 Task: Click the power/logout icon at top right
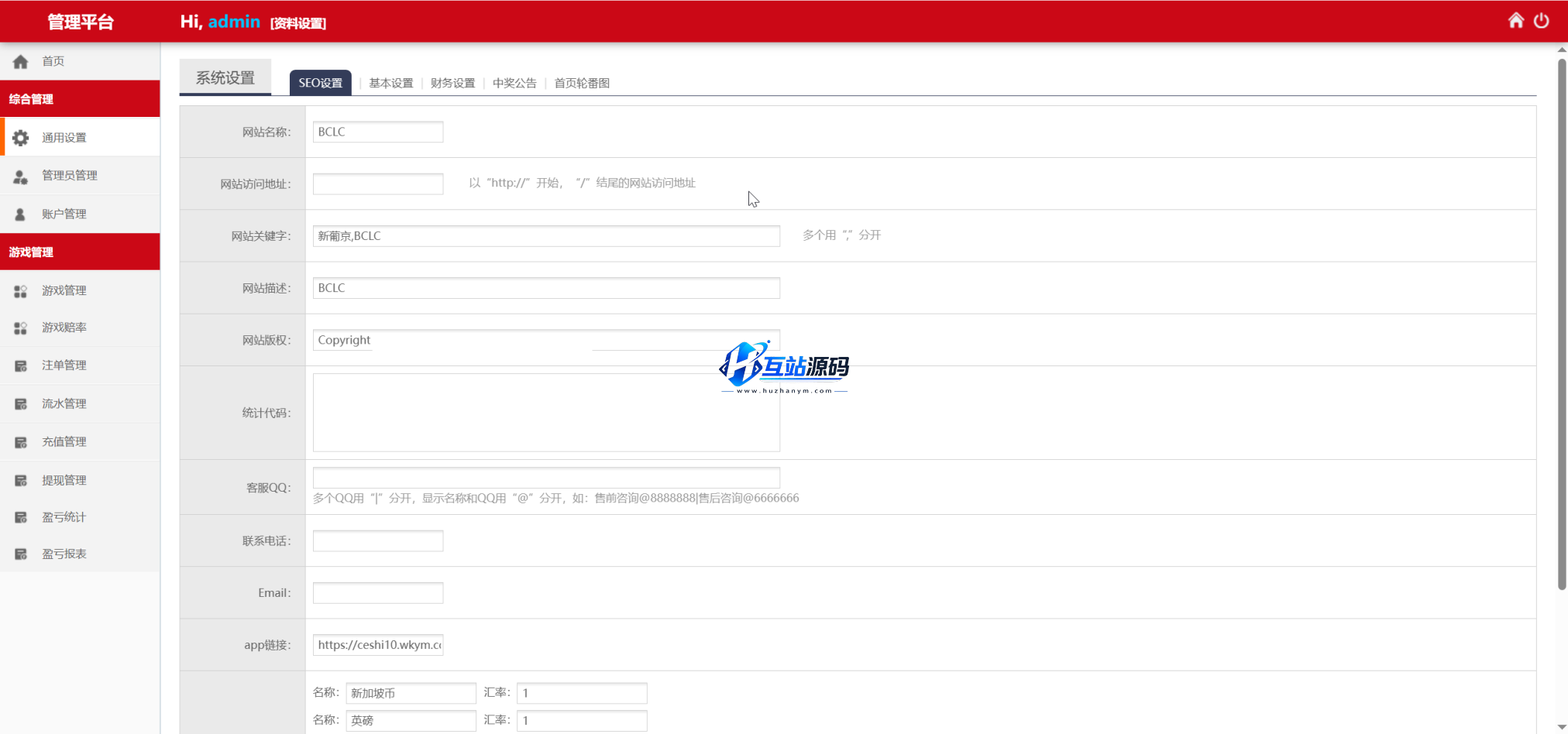[1542, 21]
